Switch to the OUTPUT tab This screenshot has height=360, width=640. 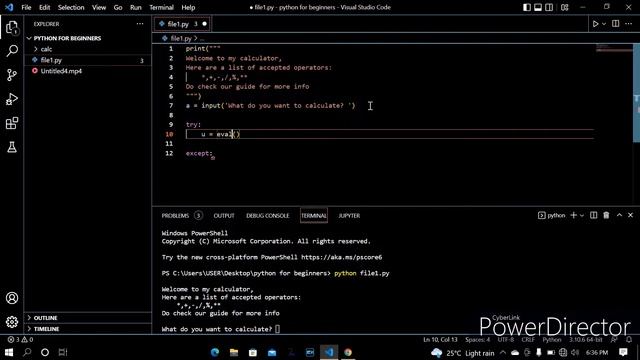pyautogui.click(x=224, y=216)
